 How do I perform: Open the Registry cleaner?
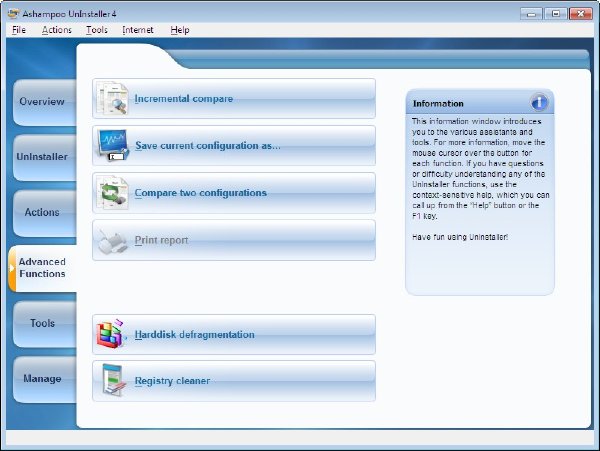[x=234, y=381]
